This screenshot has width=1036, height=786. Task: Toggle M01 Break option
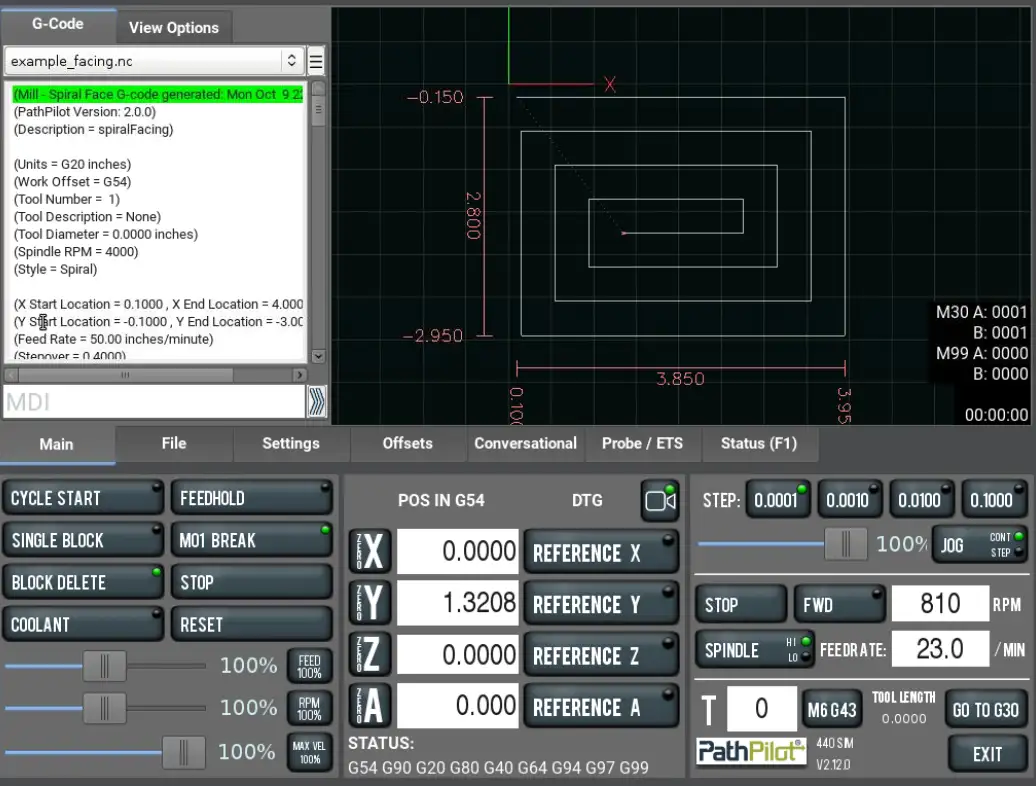[x=250, y=540]
